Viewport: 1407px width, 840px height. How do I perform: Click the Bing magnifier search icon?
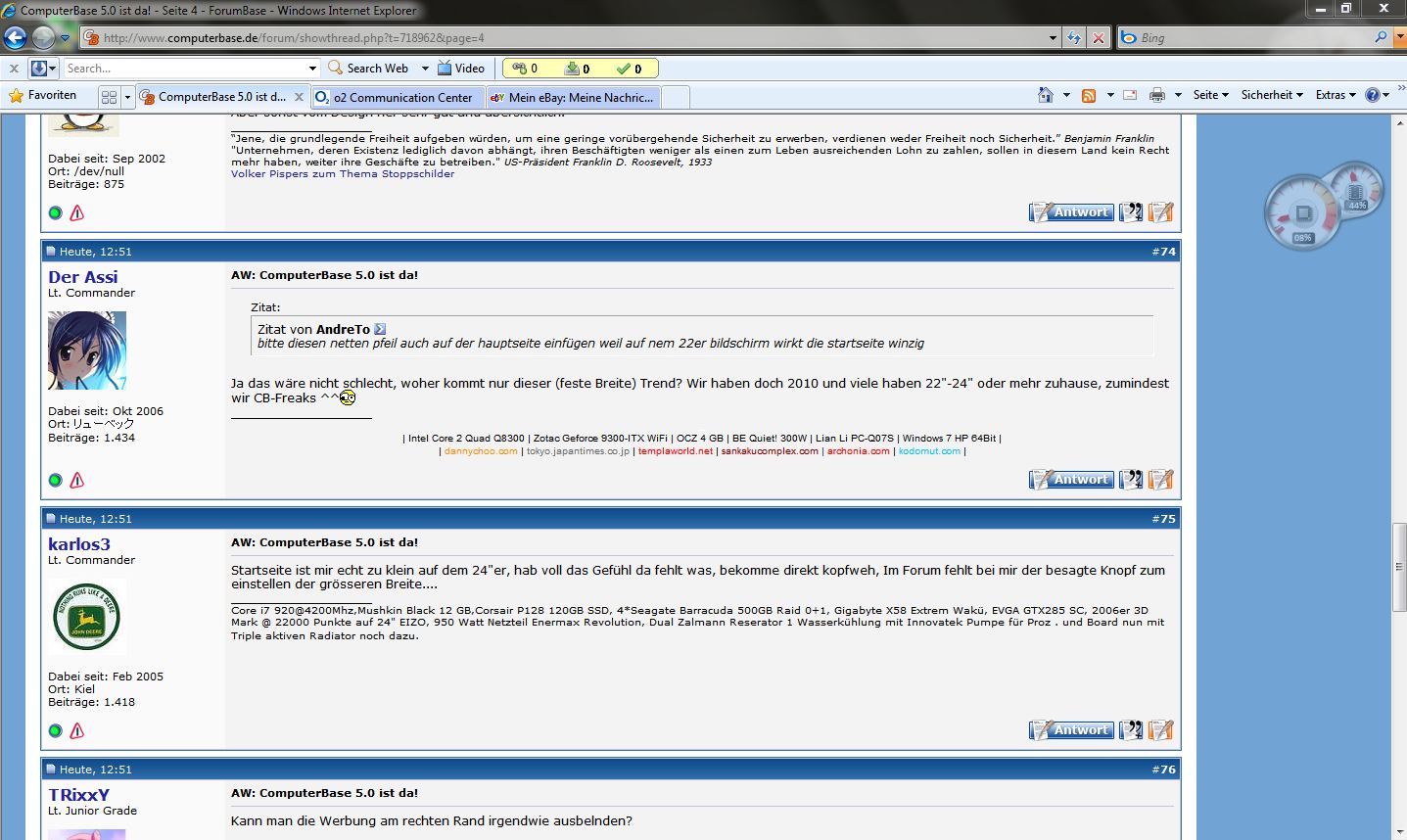1381,37
